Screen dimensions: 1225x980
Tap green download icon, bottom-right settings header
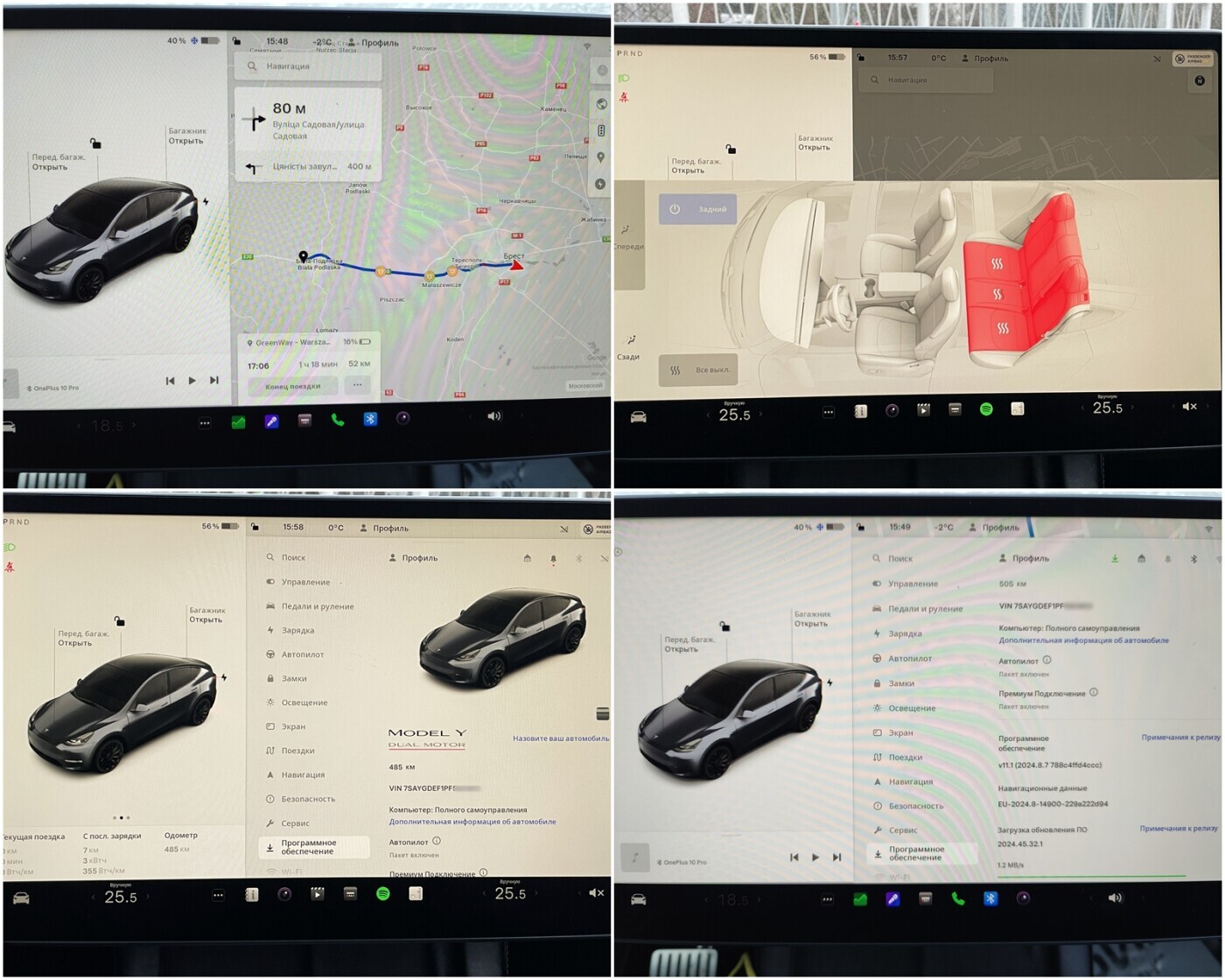pos(1115,558)
